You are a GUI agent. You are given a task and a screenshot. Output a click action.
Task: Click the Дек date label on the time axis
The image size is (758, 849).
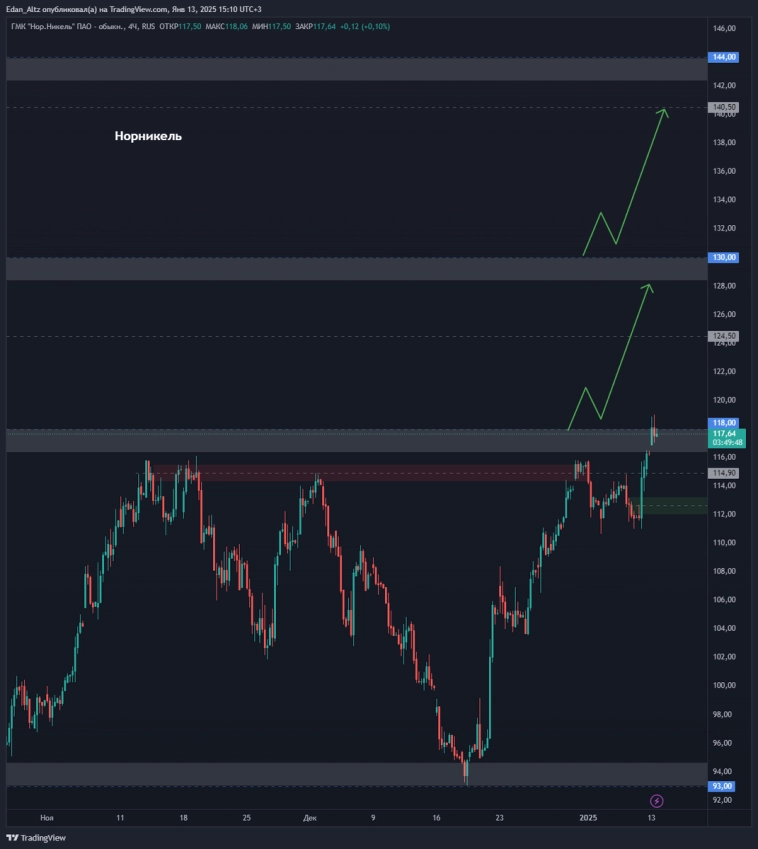tap(310, 818)
